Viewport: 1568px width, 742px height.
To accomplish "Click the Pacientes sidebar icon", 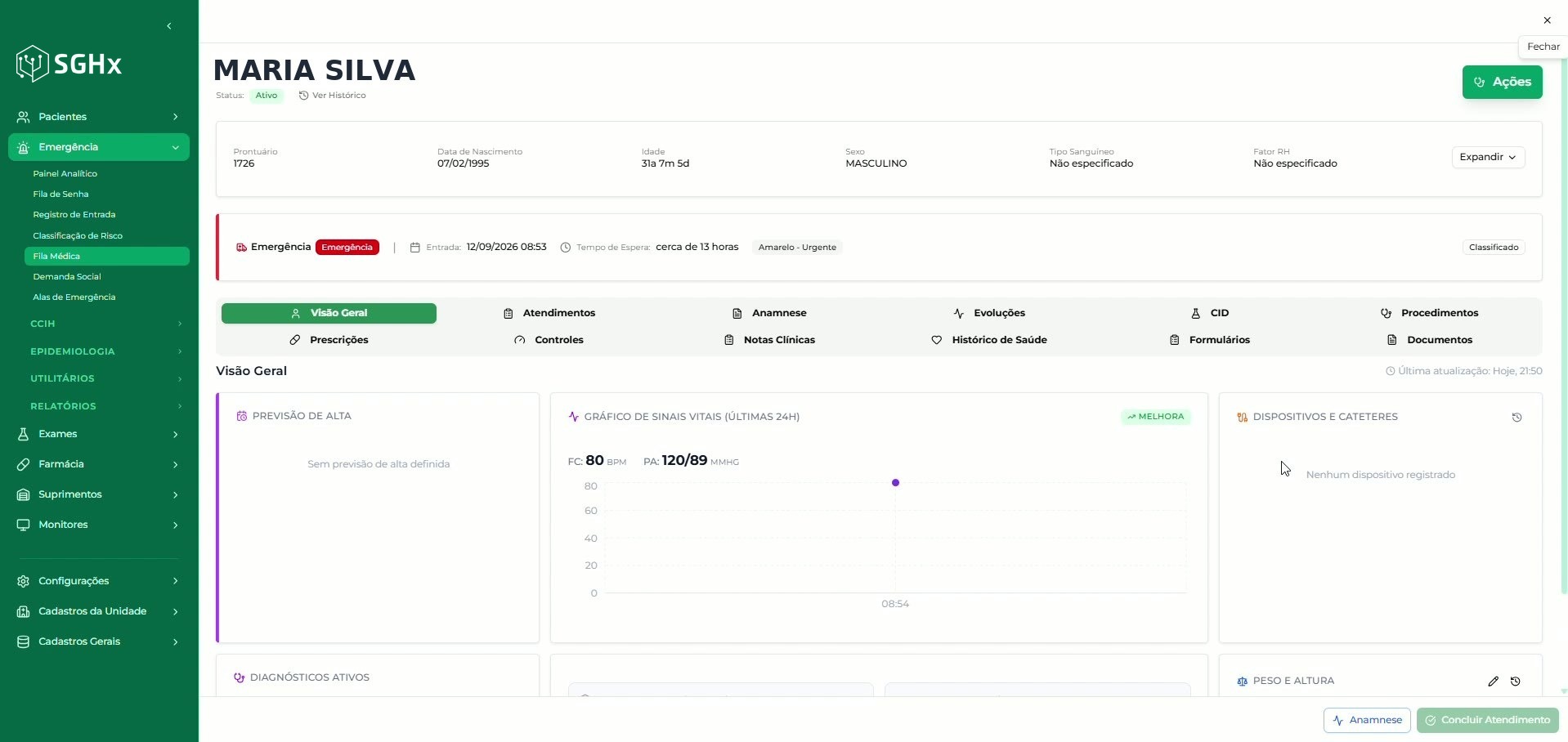I will pos(24,117).
